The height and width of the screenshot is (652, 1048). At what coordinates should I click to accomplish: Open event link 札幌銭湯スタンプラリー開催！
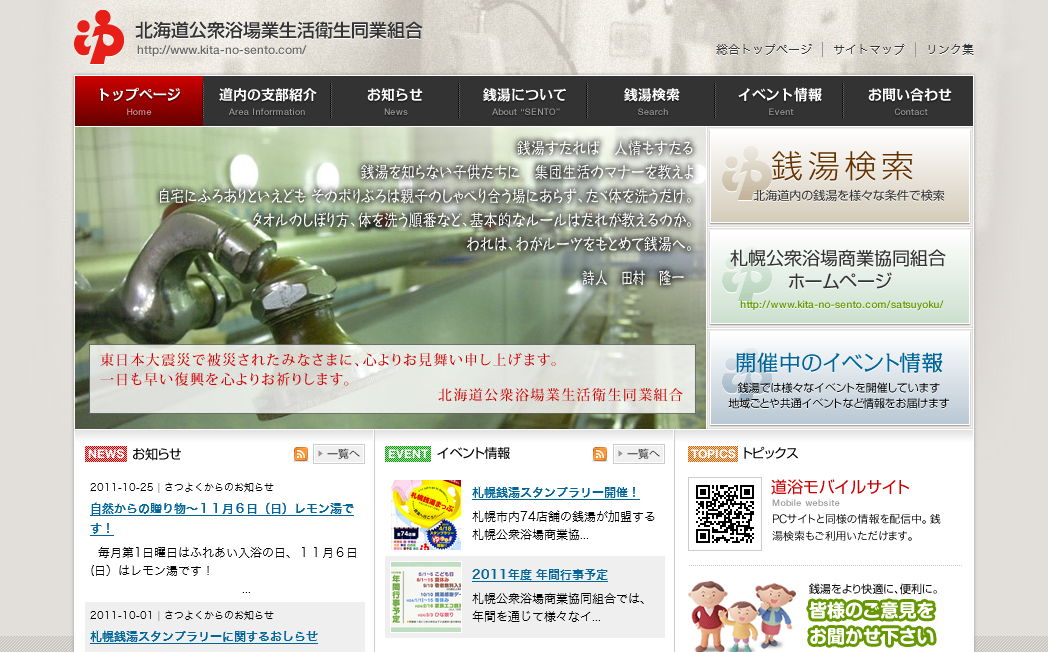(x=555, y=493)
